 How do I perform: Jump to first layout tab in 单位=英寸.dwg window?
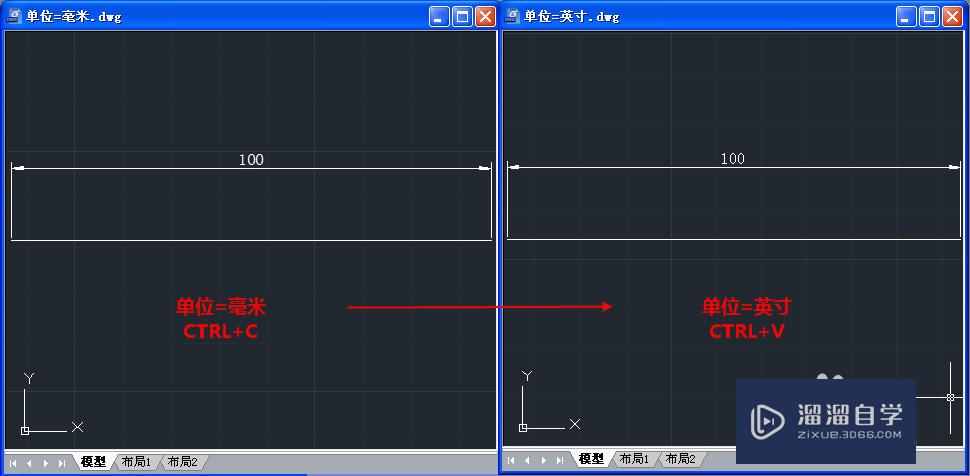click(x=511, y=461)
